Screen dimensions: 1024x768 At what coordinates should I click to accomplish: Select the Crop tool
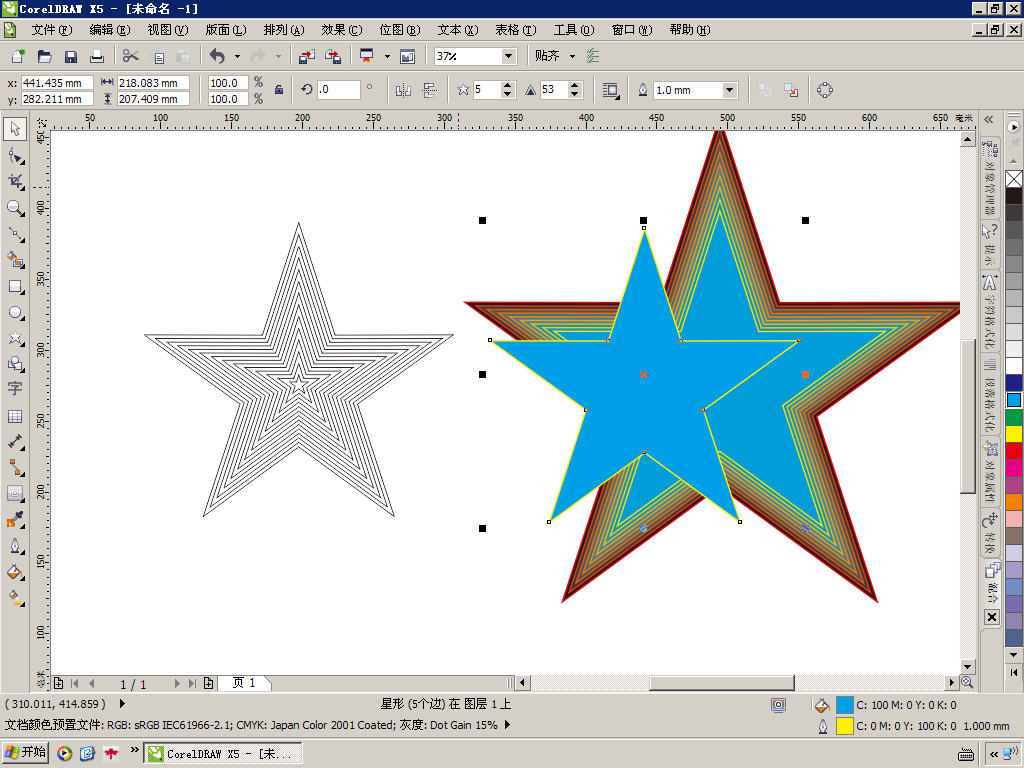(16, 182)
